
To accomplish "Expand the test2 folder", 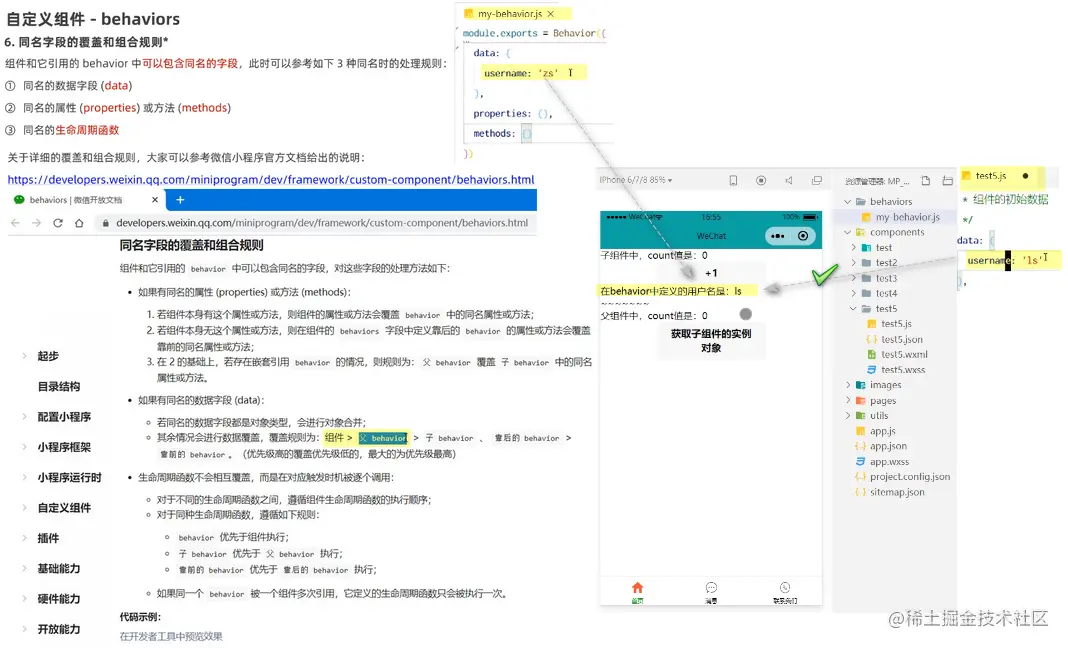I will 853,263.
